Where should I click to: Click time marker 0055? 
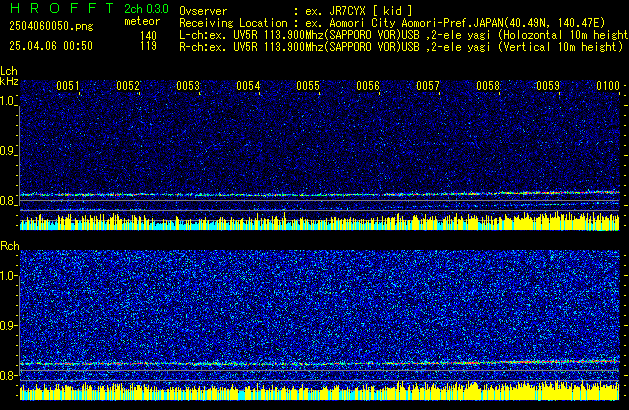coord(308,86)
